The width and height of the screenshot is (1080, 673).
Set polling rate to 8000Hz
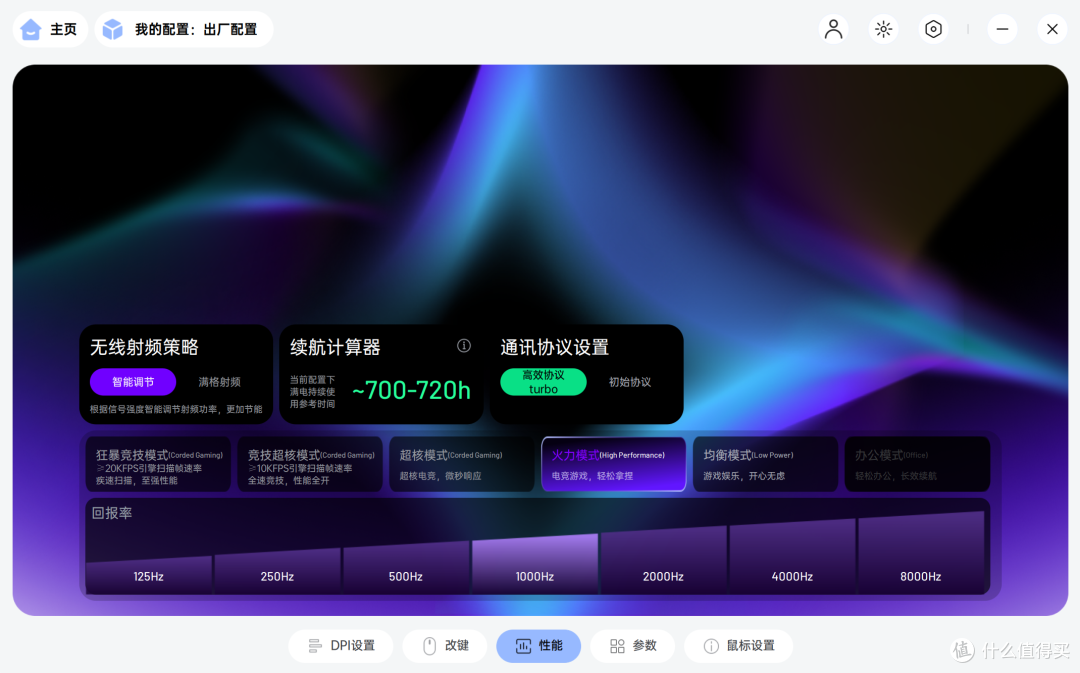coord(921,553)
